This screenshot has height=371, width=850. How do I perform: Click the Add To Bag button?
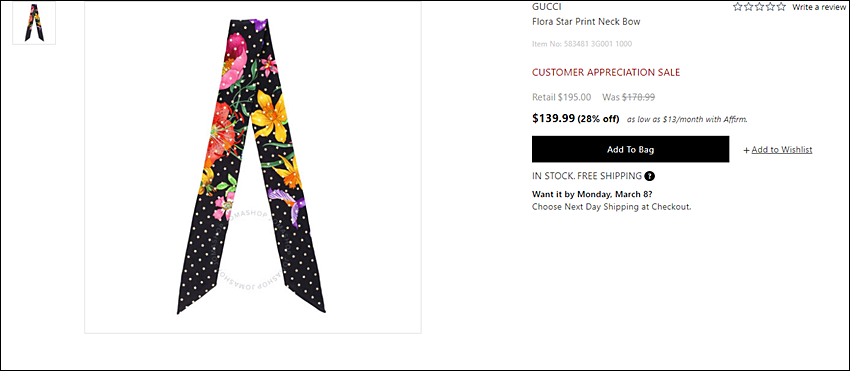630,149
